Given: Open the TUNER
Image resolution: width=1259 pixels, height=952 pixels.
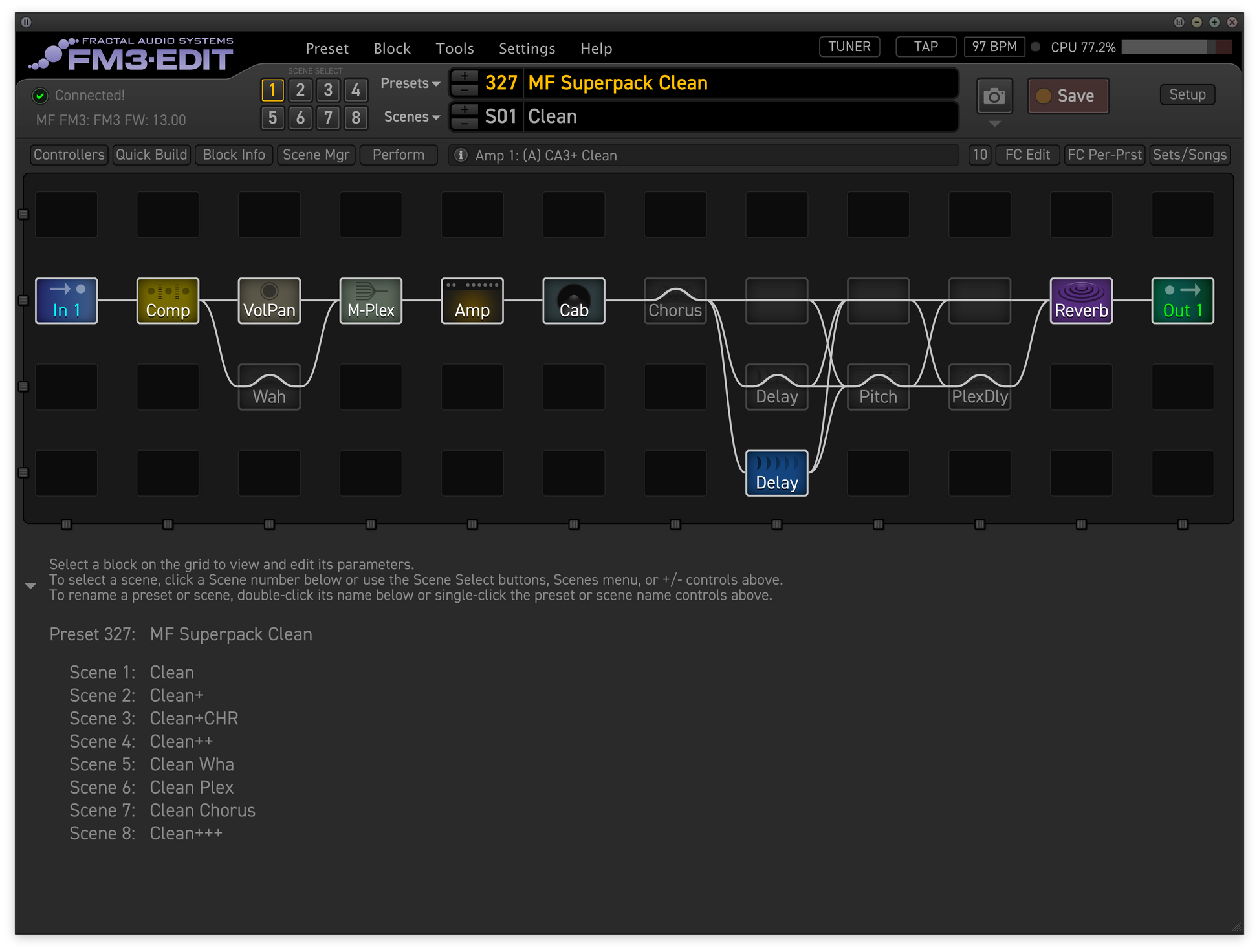Looking at the screenshot, I should tap(849, 47).
